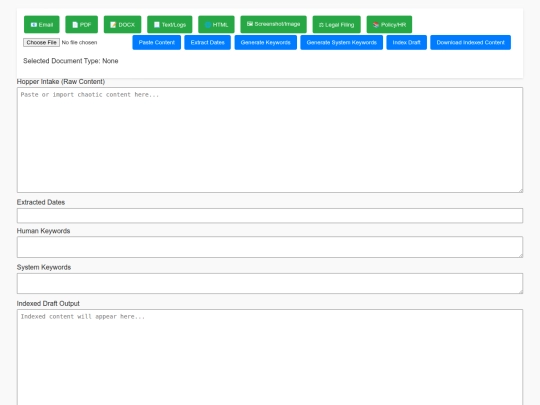Viewport: 540px width, 405px height.
Task: Click the Paste Content button
Action: [157, 42]
